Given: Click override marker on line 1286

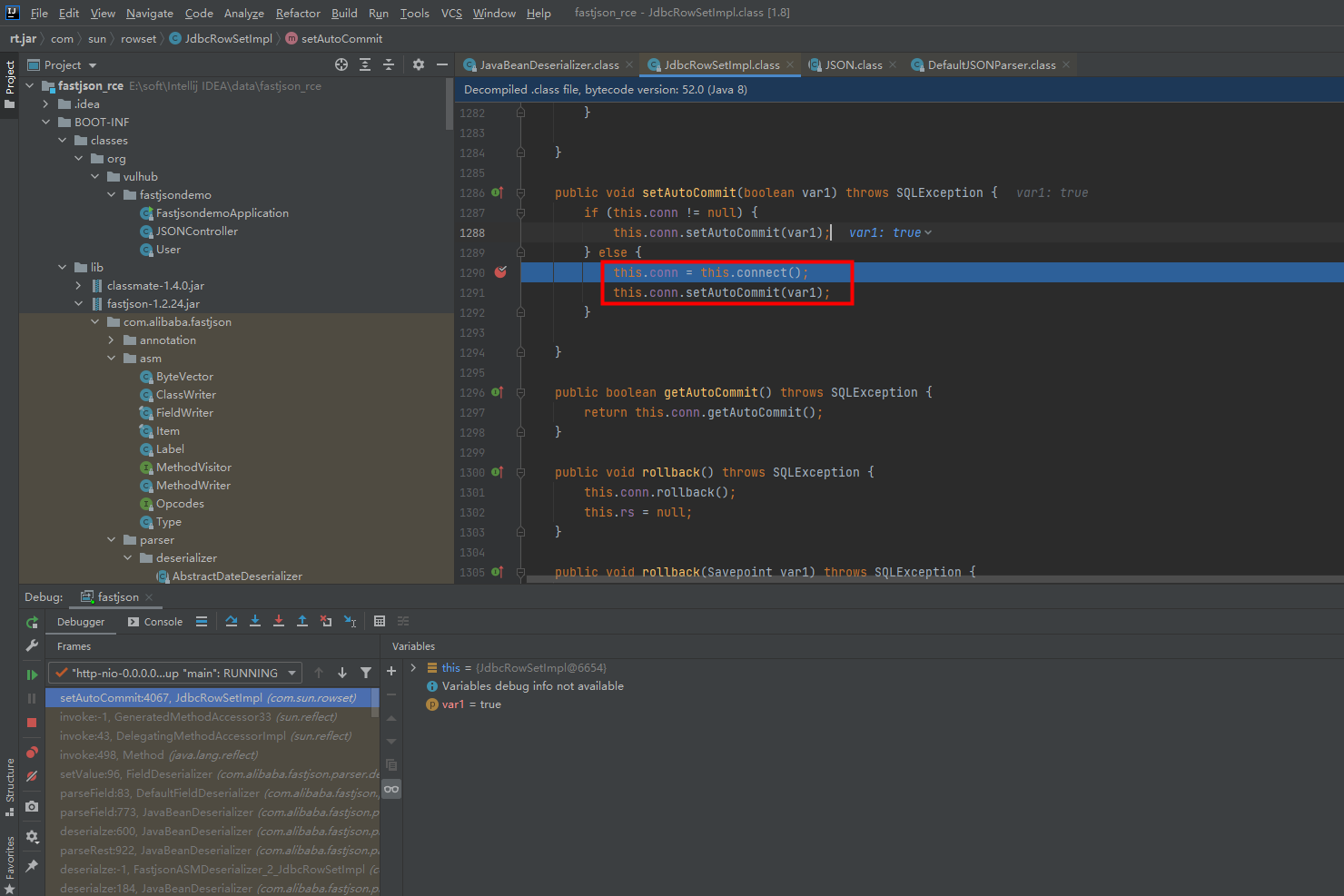Looking at the screenshot, I should pos(497,192).
